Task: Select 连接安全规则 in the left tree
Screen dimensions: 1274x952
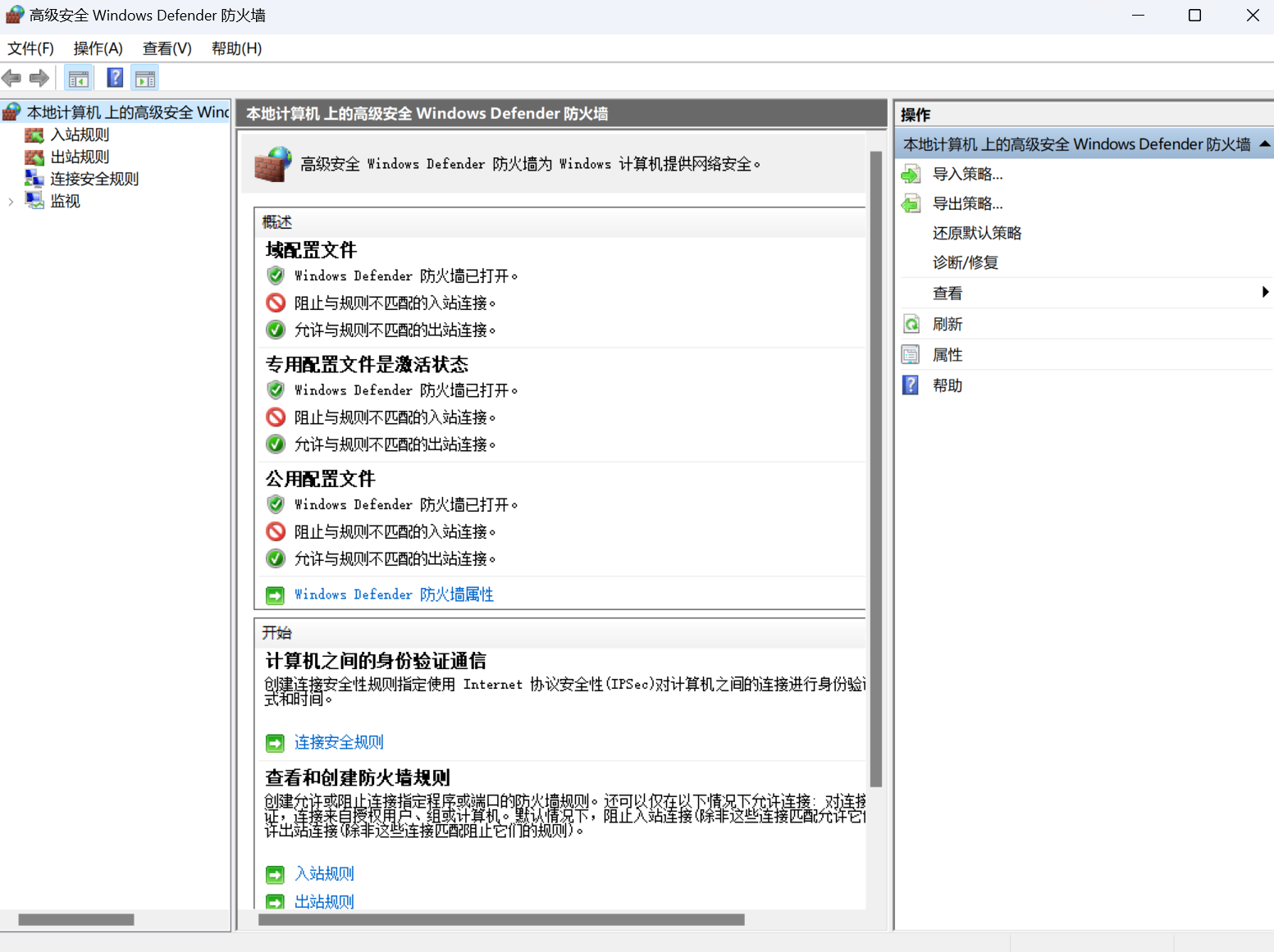Action: click(x=94, y=179)
